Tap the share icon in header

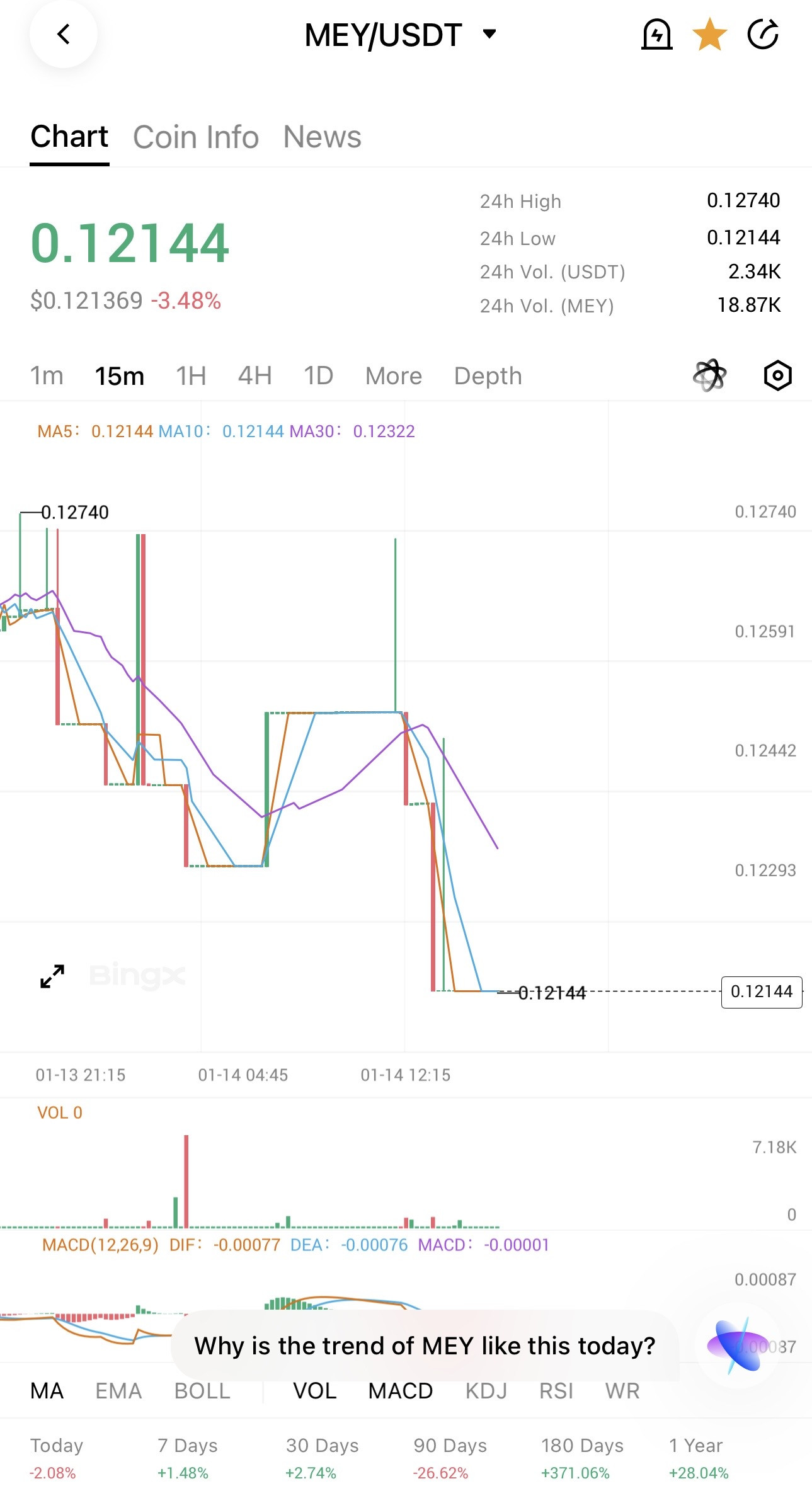(x=763, y=35)
